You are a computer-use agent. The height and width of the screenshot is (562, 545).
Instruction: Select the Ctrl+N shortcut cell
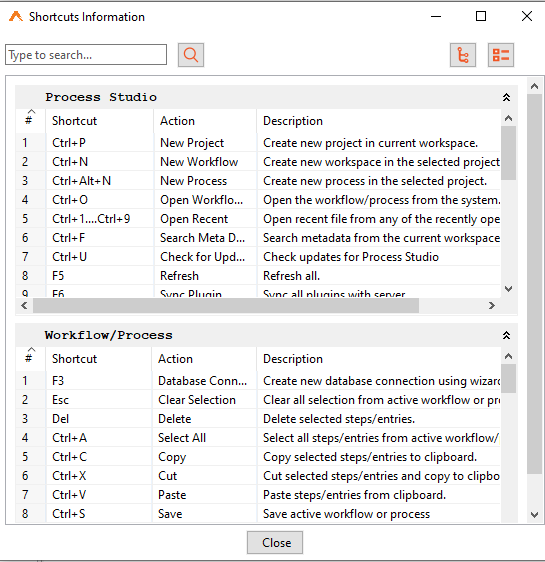99,162
